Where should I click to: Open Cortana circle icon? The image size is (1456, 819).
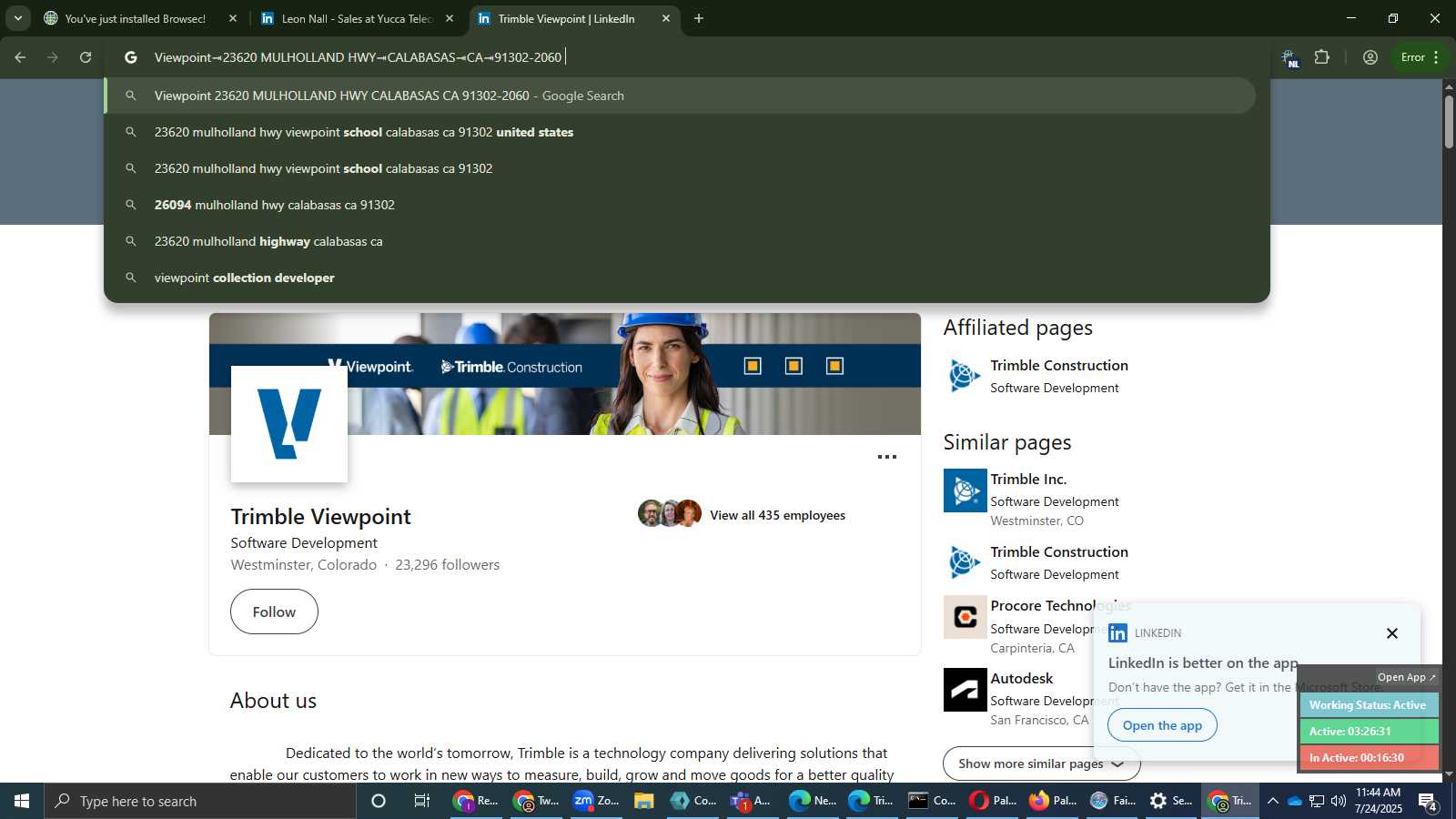point(379,801)
